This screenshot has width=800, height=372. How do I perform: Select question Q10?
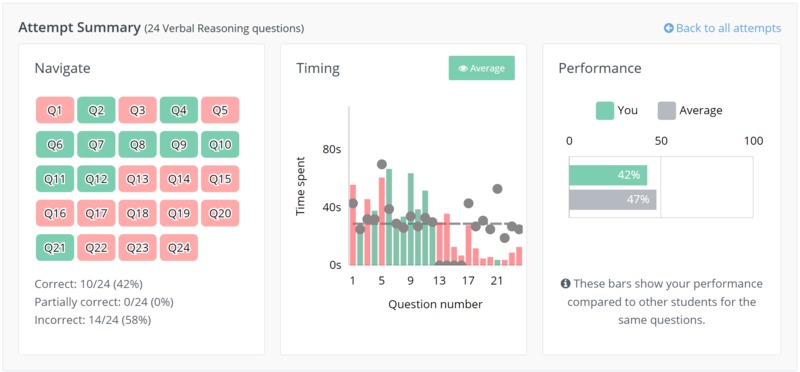point(220,144)
